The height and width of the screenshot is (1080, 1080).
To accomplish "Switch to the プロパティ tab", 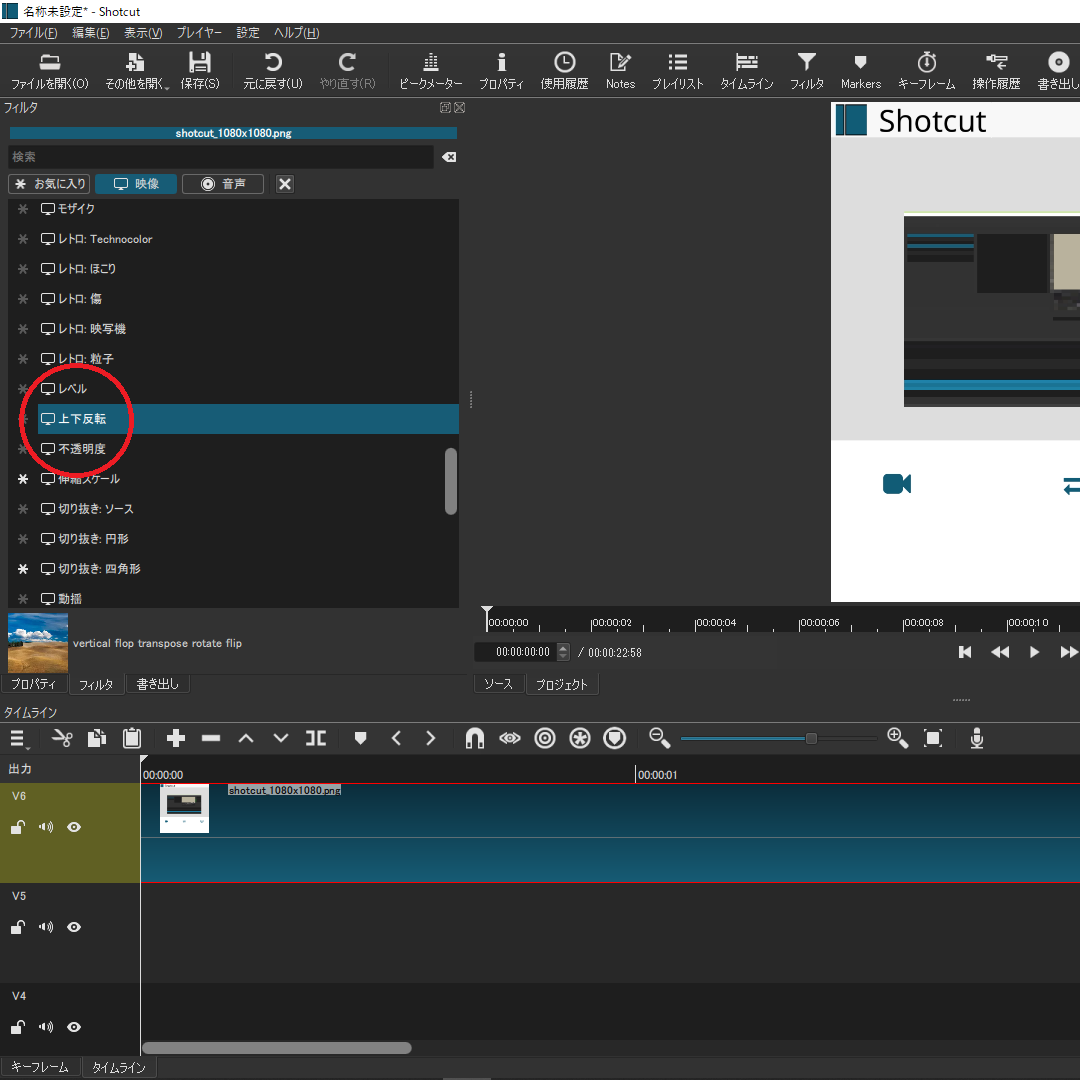I will 34,684.
